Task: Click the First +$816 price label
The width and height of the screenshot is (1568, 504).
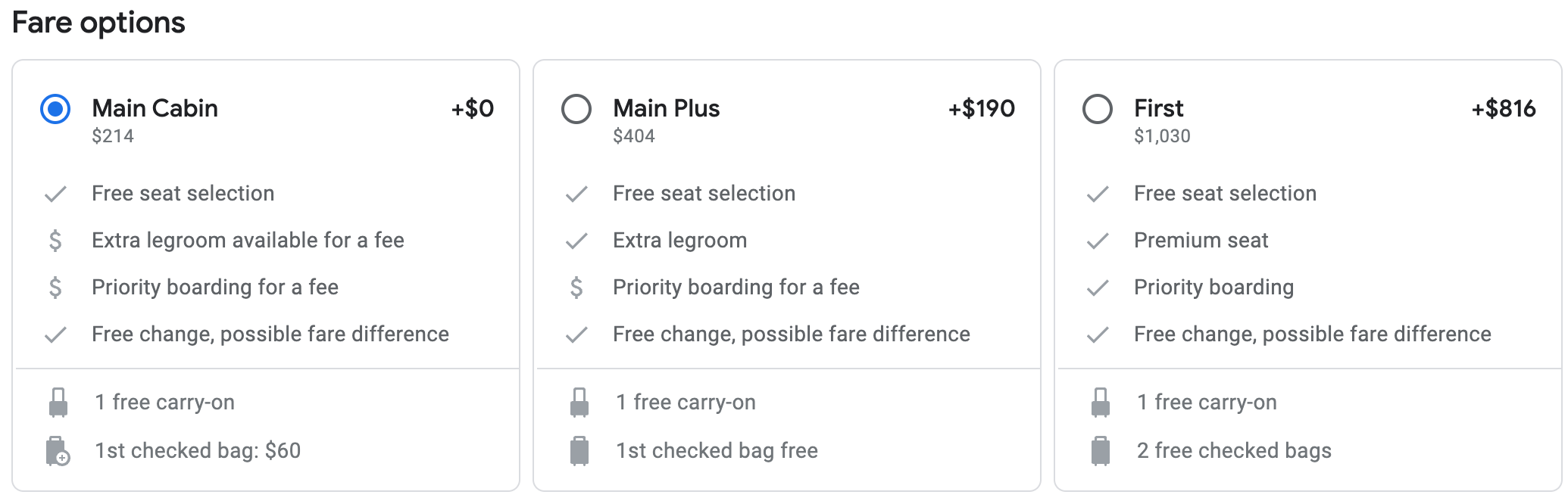Action: [1503, 108]
